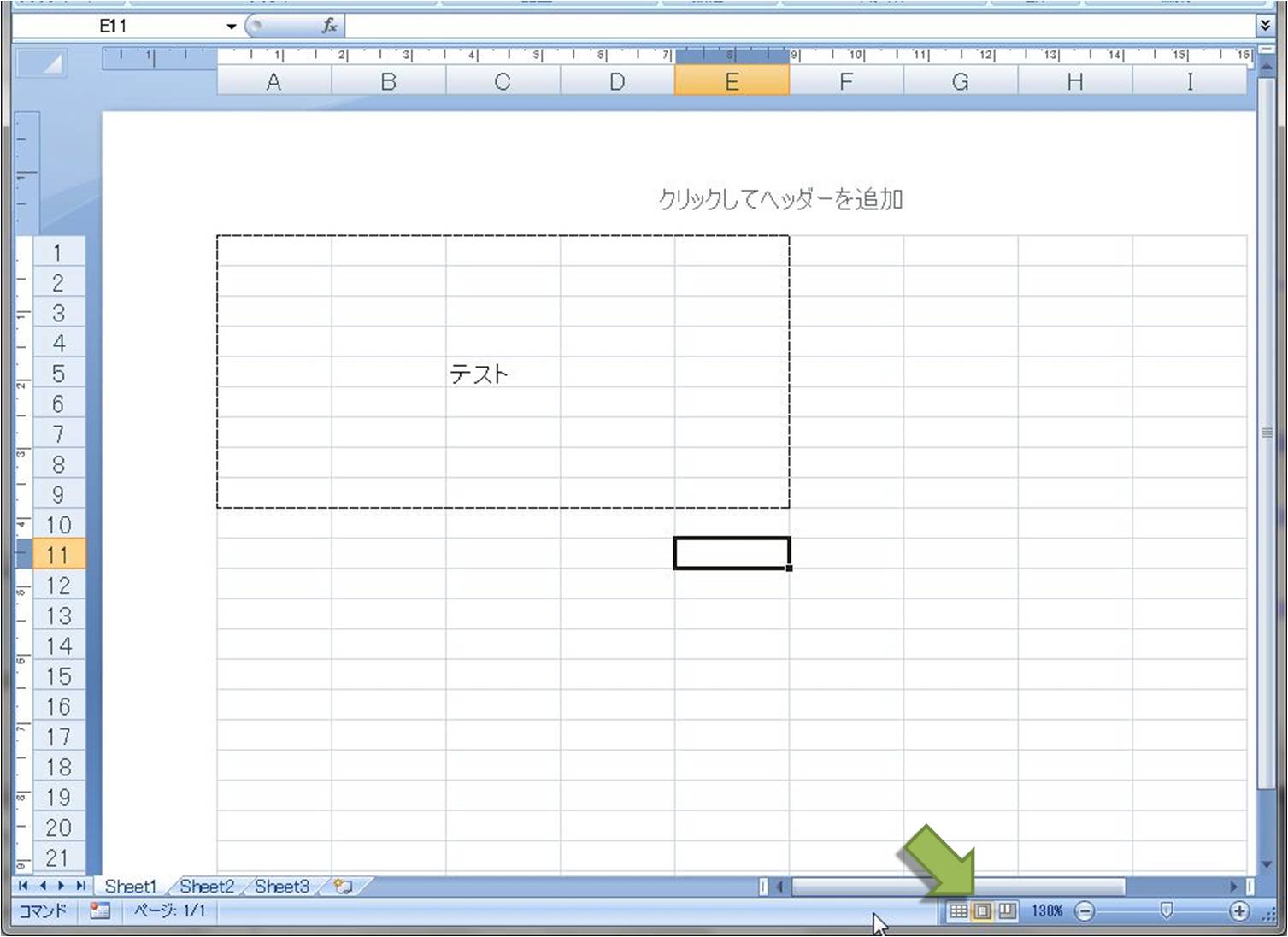Click the horizontal scrollbar thumb
The height and width of the screenshot is (937, 1288).
[x=958, y=887]
